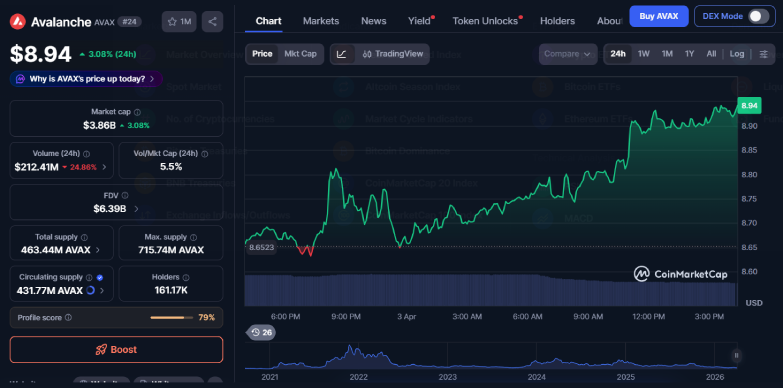Viewport: 783px width, 388px height.
Task: Expand Total supply details chevron
Action: click(x=97, y=250)
